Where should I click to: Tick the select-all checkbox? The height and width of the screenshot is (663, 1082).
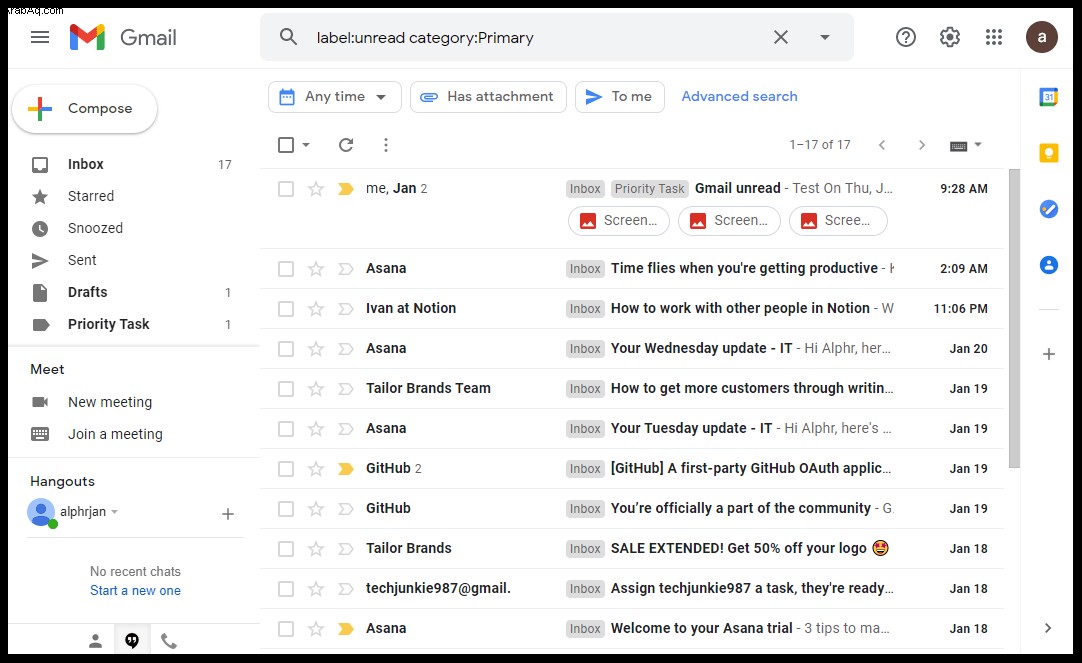286,145
